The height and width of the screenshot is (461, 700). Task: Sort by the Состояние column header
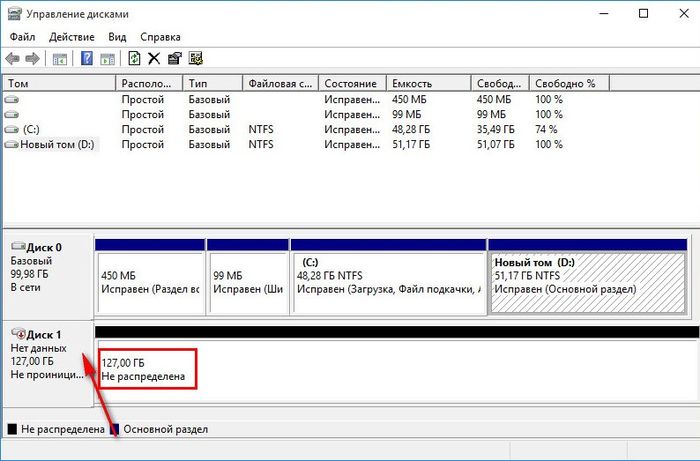(x=352, y=83)
